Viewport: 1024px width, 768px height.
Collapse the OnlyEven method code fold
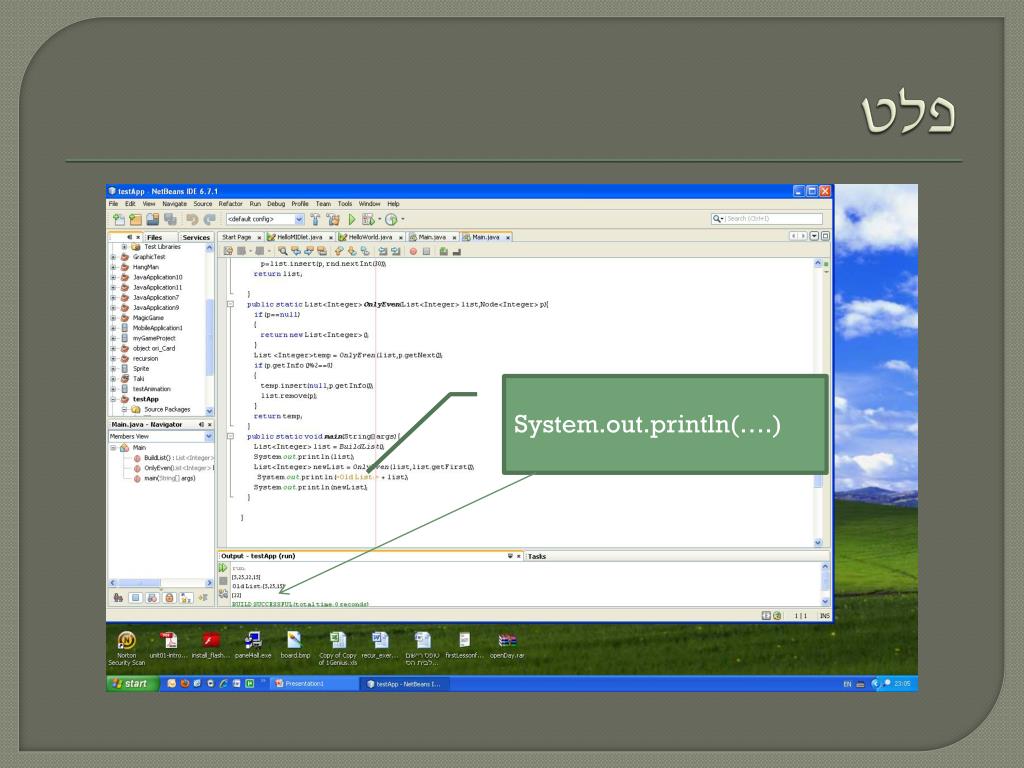231,304
